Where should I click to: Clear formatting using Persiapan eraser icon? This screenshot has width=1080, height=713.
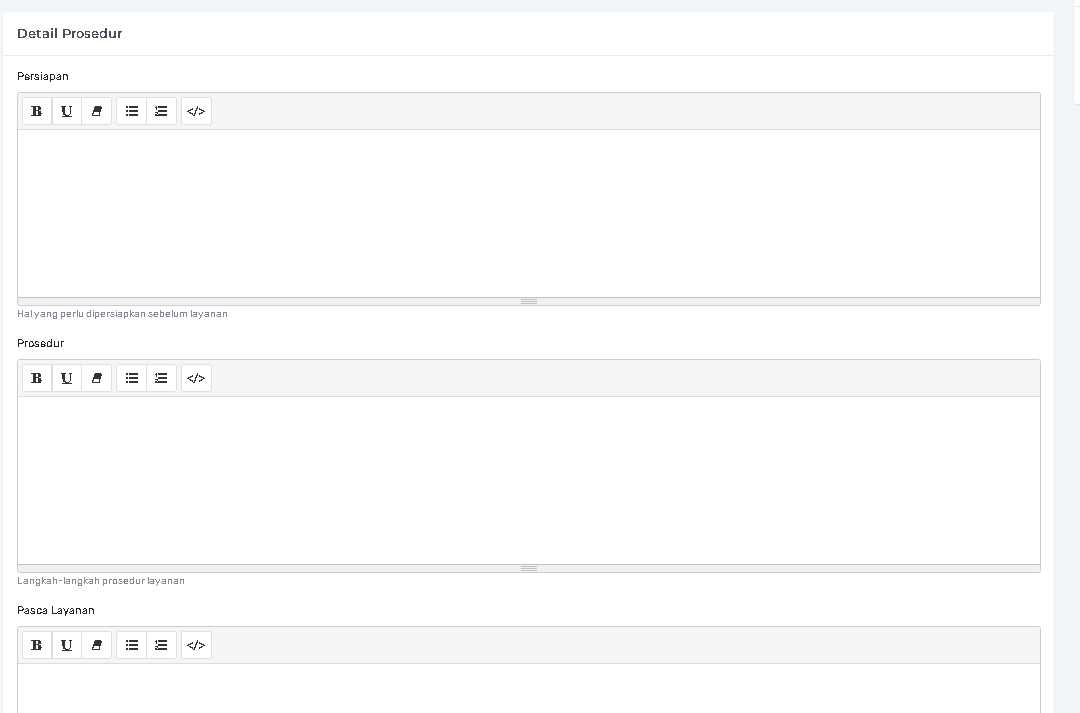point(96,111)
